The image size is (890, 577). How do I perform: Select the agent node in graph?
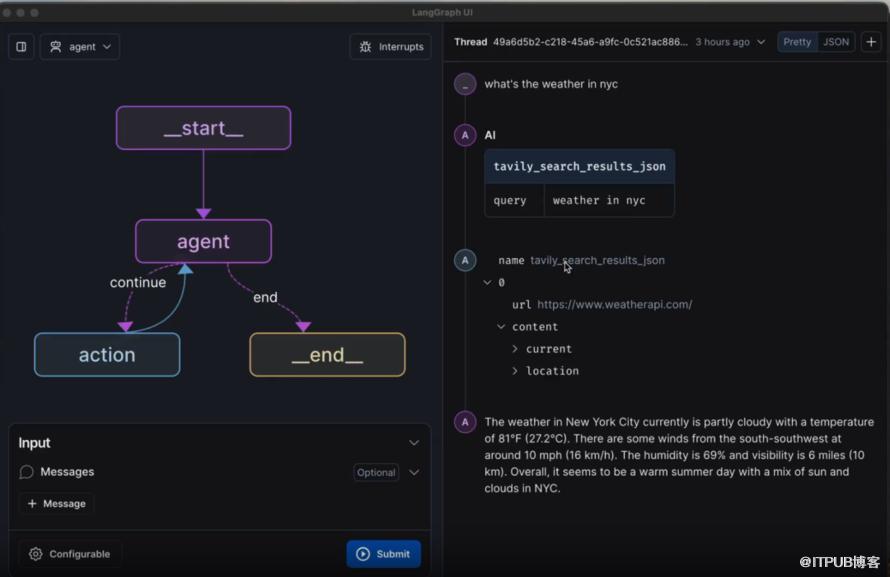(x=203, y=241)
